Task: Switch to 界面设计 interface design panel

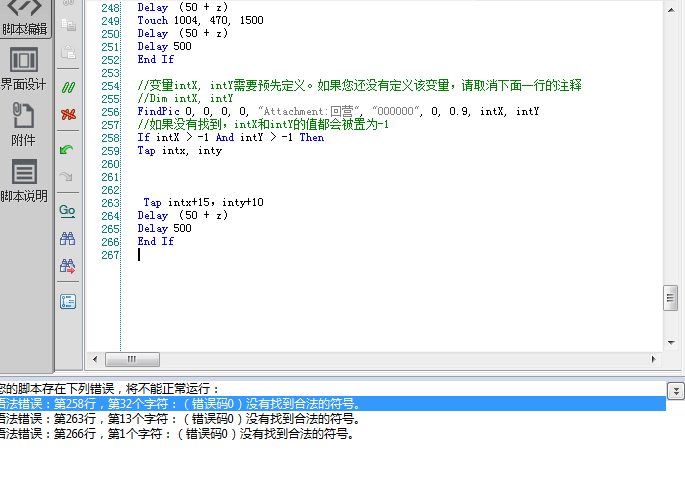Action: tap(23, 68)
